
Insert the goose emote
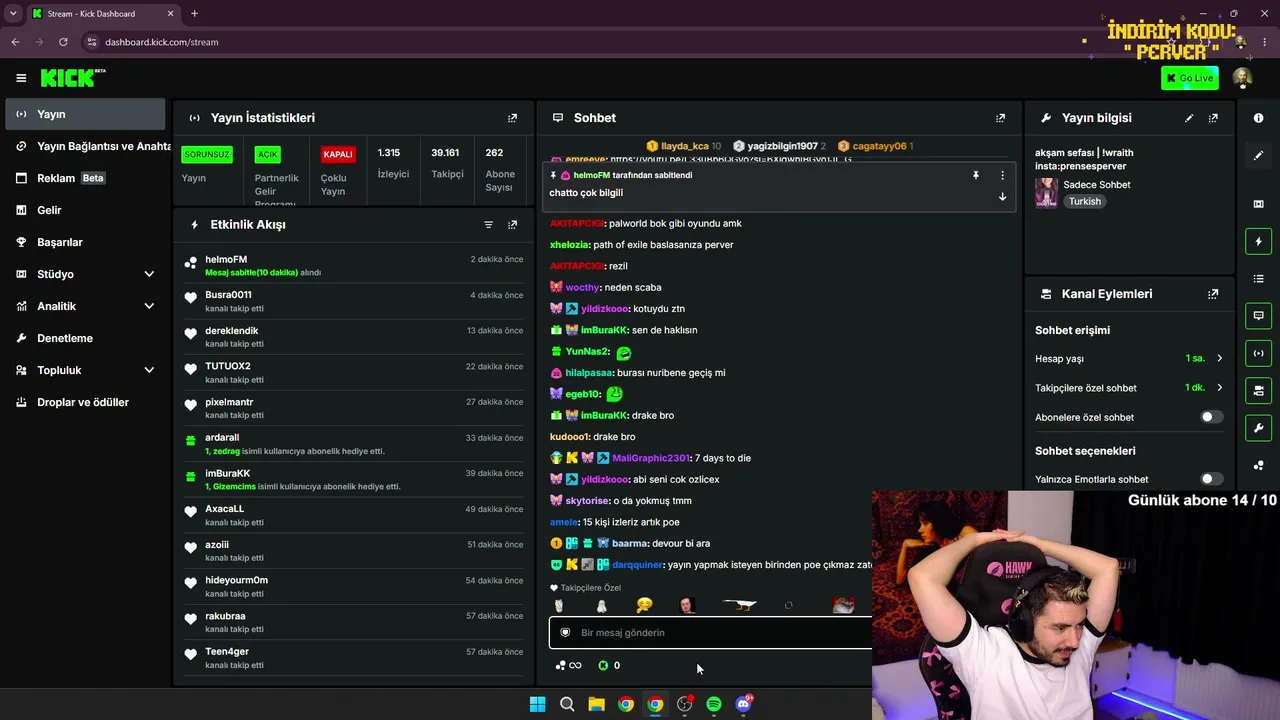[740, 604]
